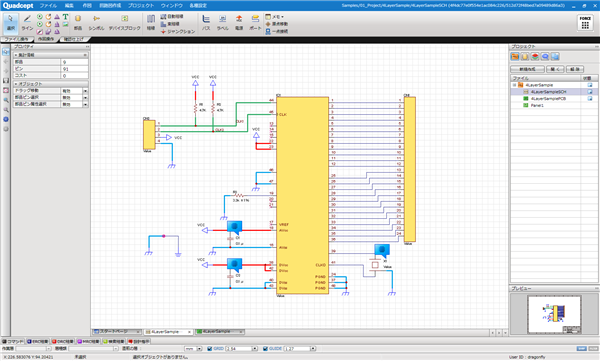600x361 pixels.
Task: Click the 部品 component placement icon
Action: tap(78, 23)
